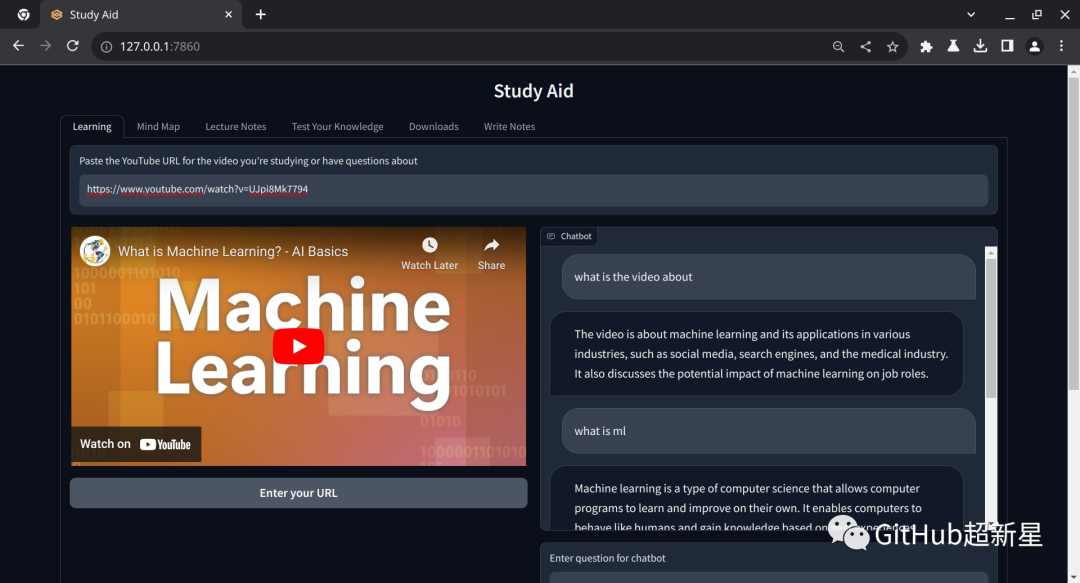Open video title What is Machine Learning link
The image size is (1080, 583).
[x=233, y=252]
